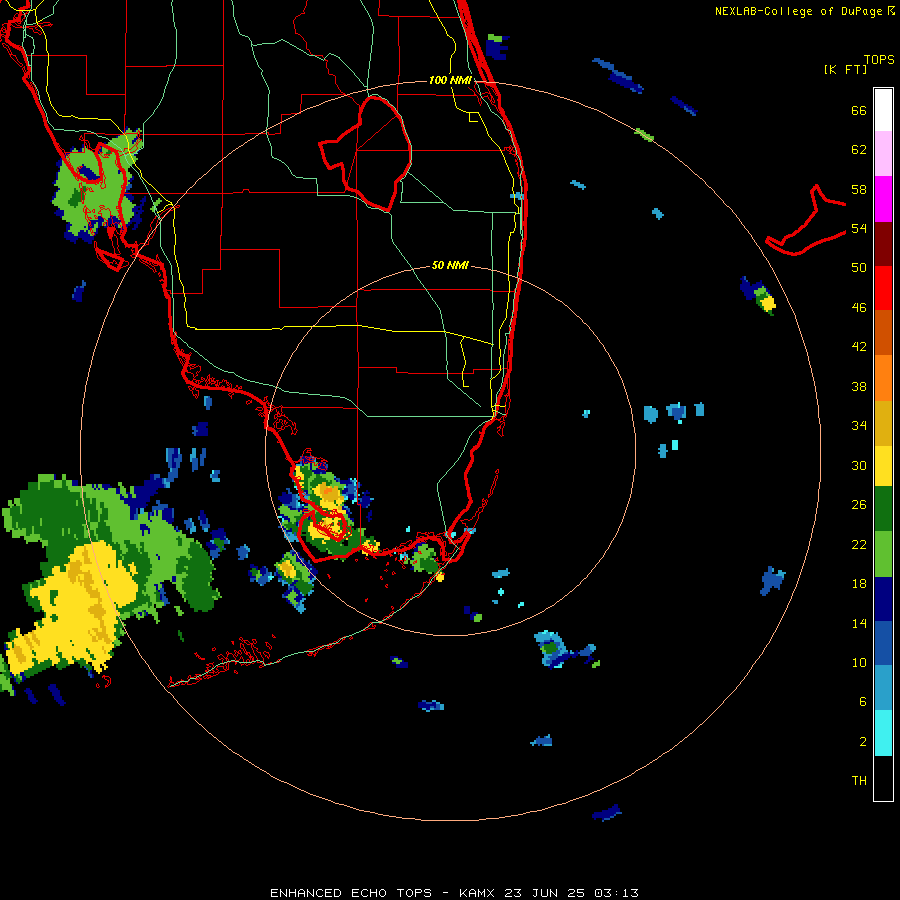Click the 2 legend value
Viewport: 900px width, 900px height.
click(863, 742)
